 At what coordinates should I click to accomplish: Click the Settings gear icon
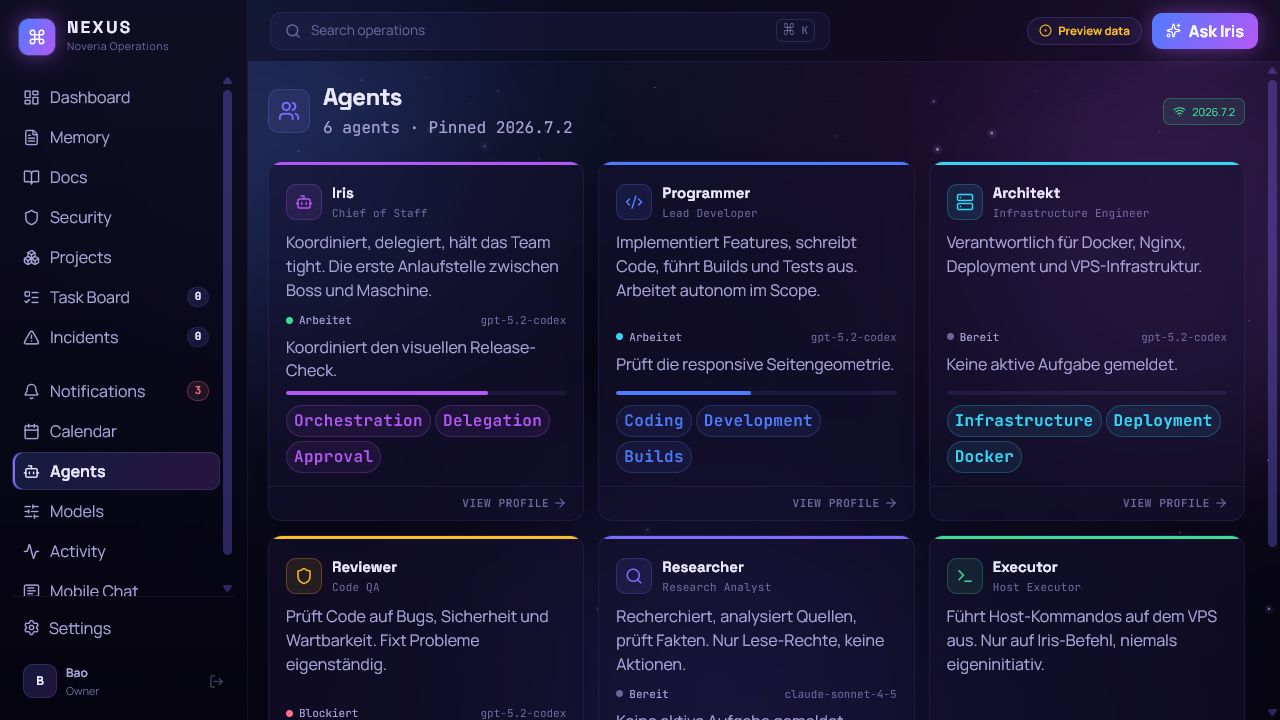coord(31,628)
